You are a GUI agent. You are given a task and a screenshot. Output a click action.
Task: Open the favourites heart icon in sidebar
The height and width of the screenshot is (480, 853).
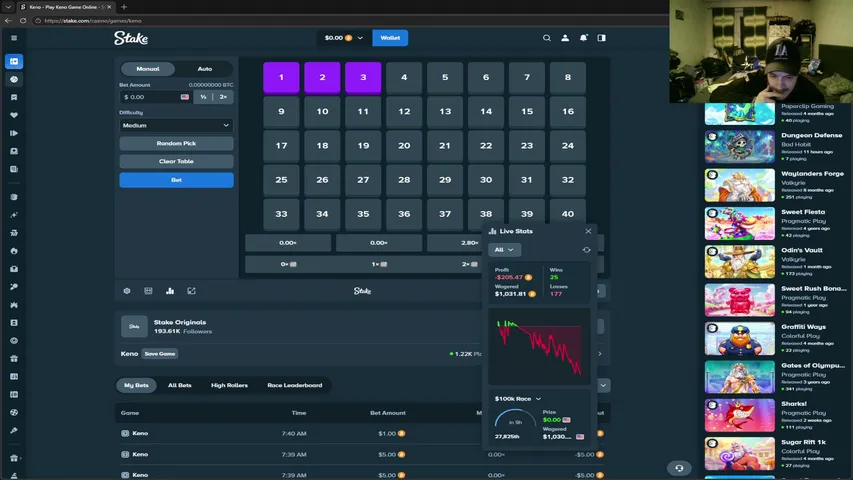click(x=14, y=115)
